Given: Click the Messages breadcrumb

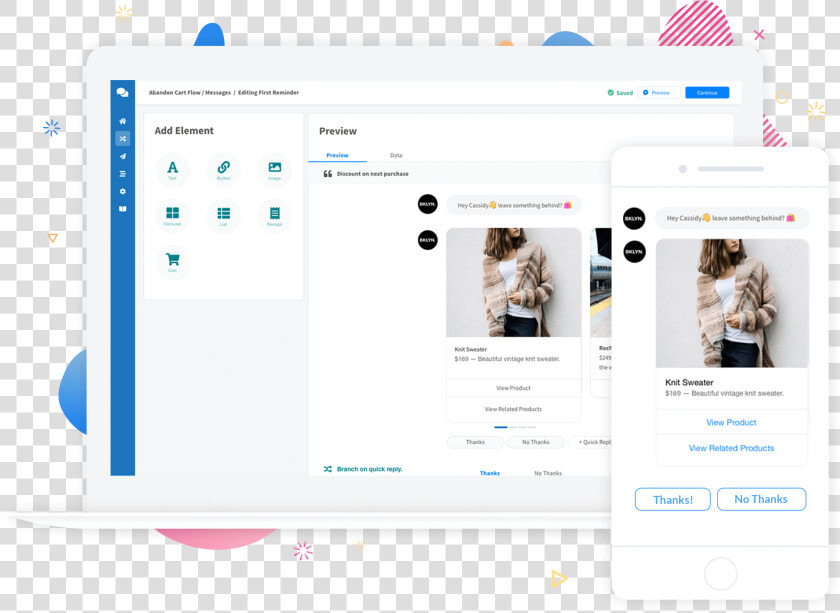Looking at the screenshot, I should point(218,93).
